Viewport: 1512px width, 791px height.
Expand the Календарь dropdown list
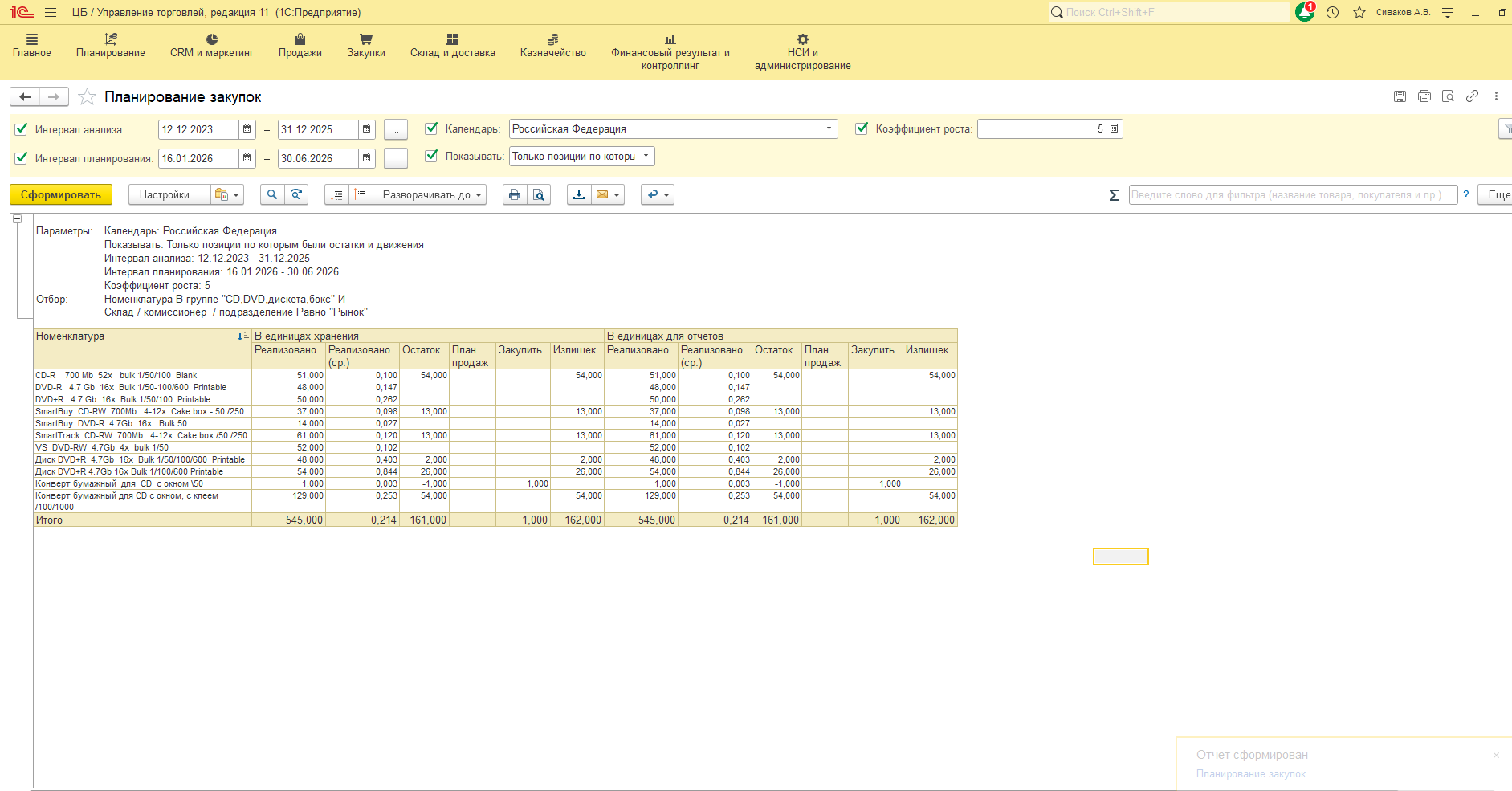point(829,129)
